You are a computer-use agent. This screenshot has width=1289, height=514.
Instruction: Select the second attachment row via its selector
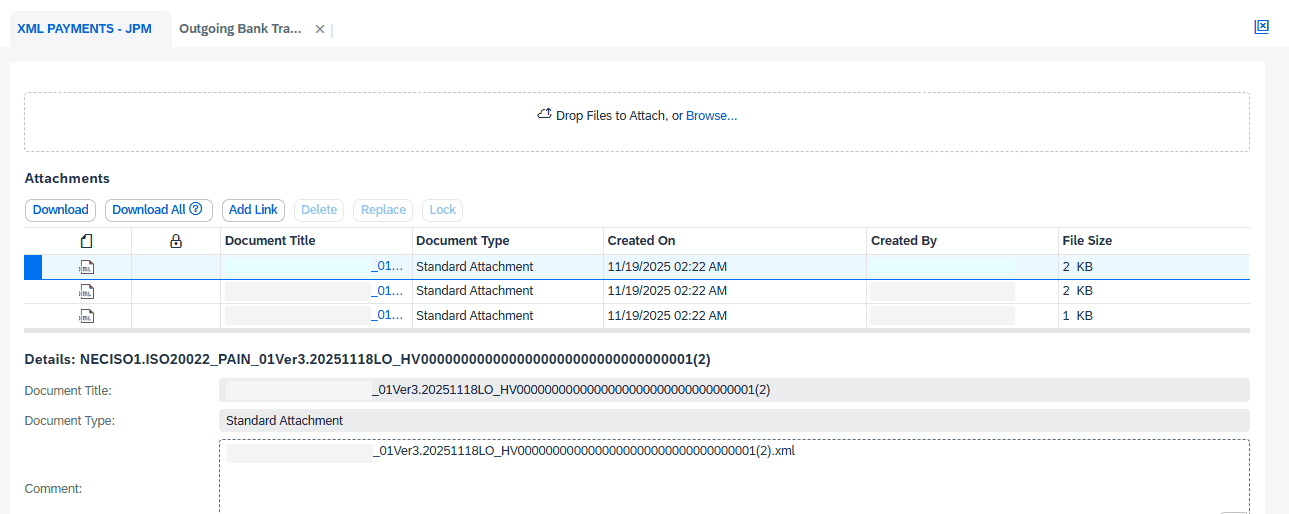pyautogui.click(x=33, y=291)
